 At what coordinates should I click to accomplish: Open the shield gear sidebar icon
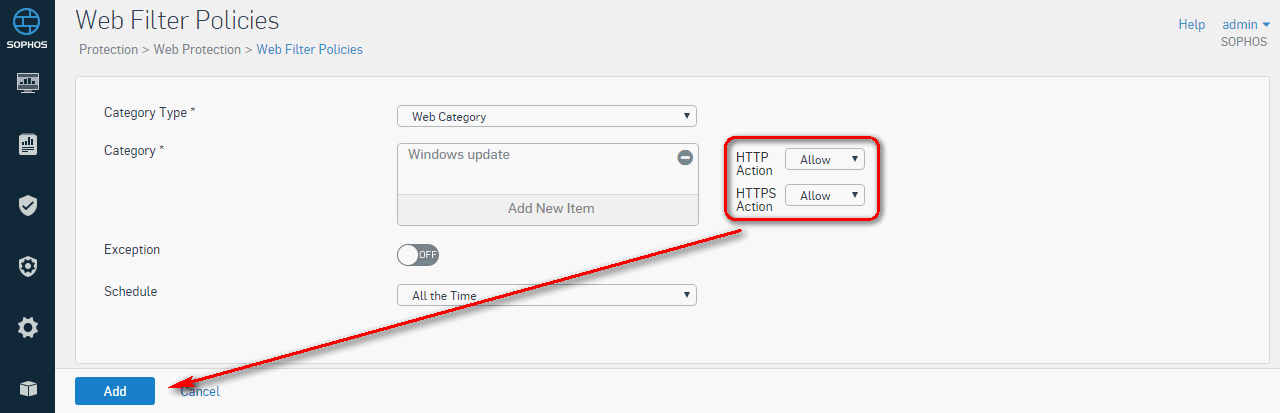click(x=28, y=266)
